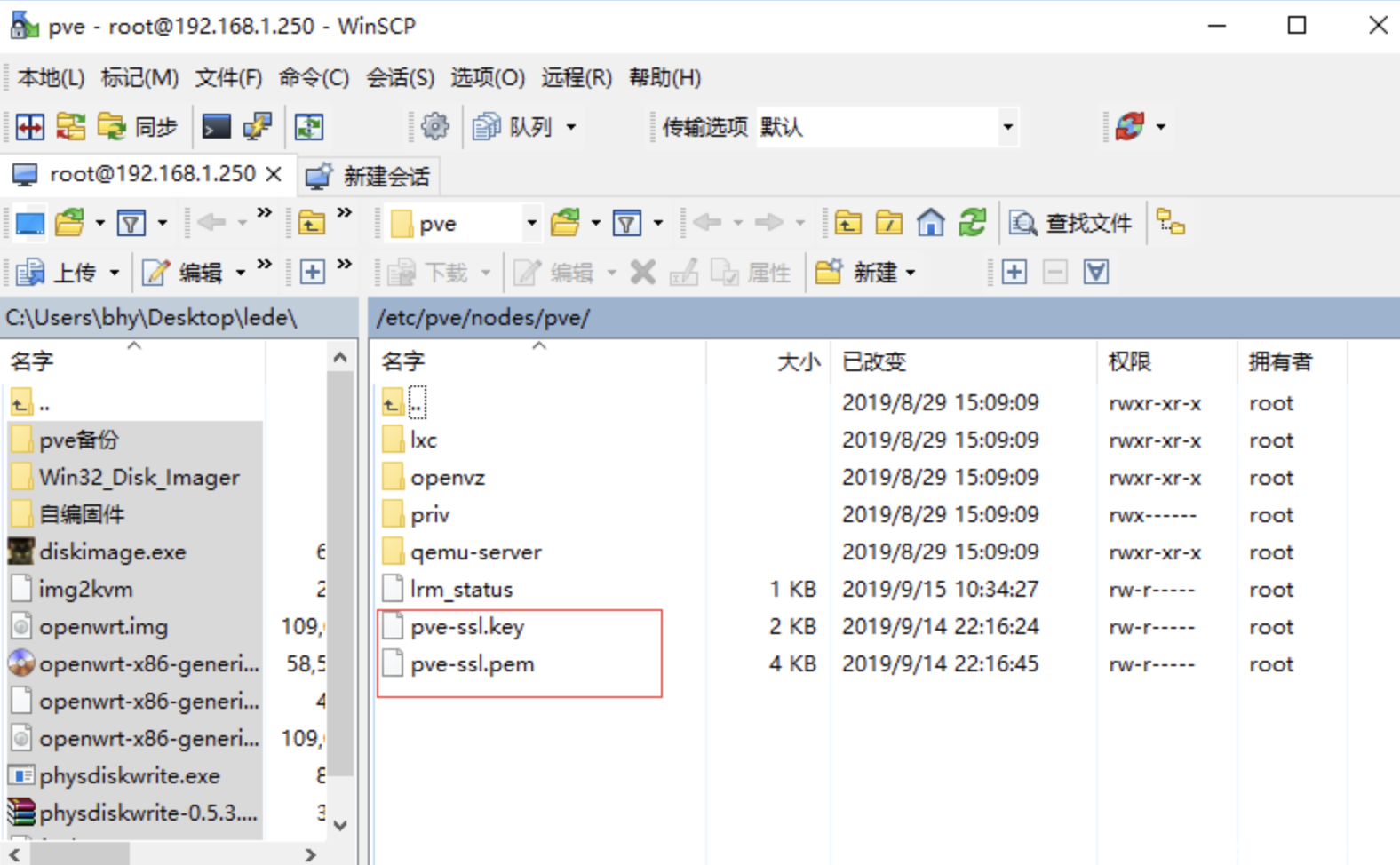Open the Commands (命令) menu

click(314, 78)
